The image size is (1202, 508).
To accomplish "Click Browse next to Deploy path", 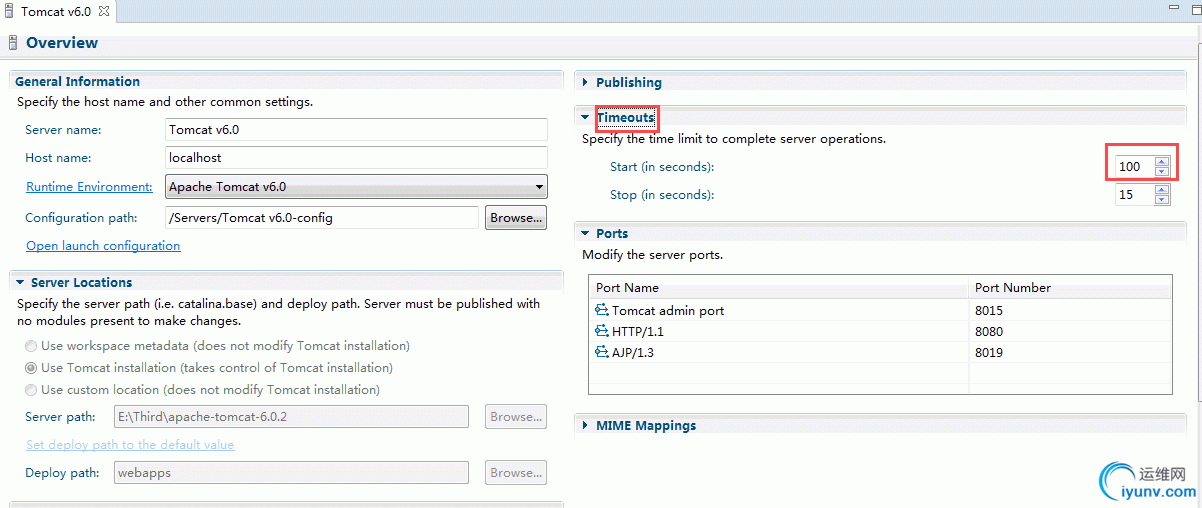I will (x=516, y=472).
